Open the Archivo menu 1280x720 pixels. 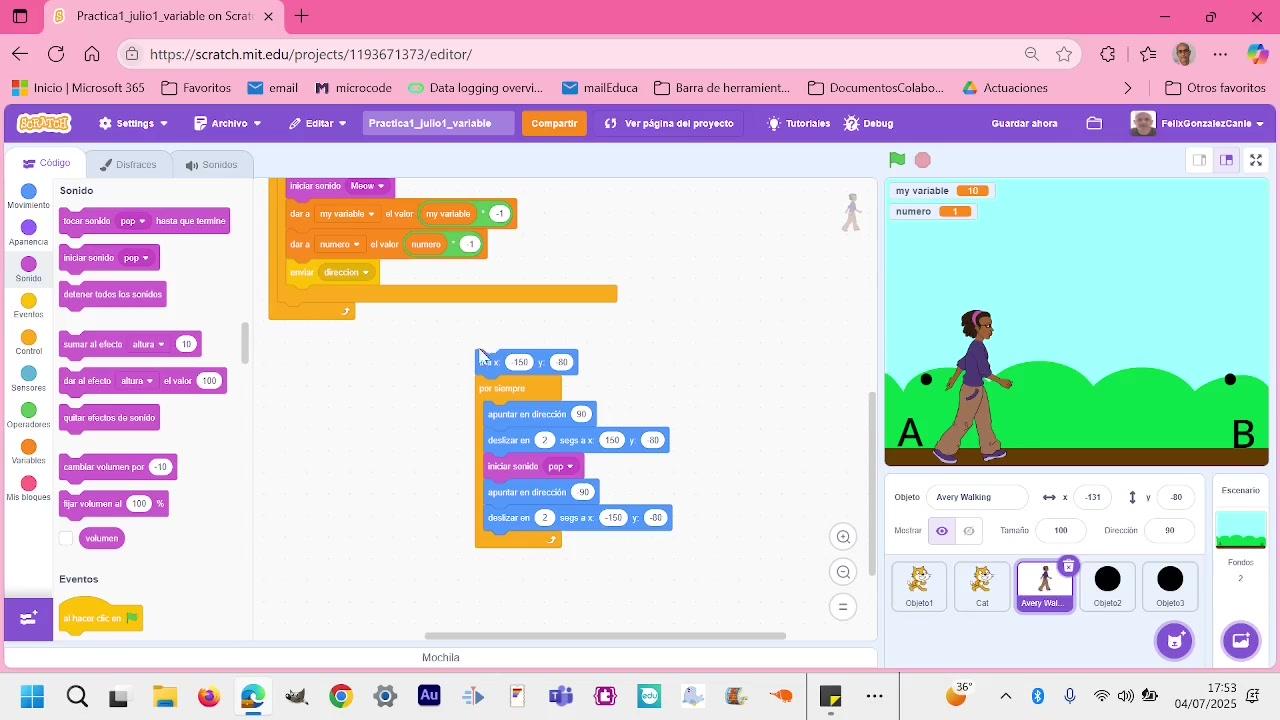228,123
